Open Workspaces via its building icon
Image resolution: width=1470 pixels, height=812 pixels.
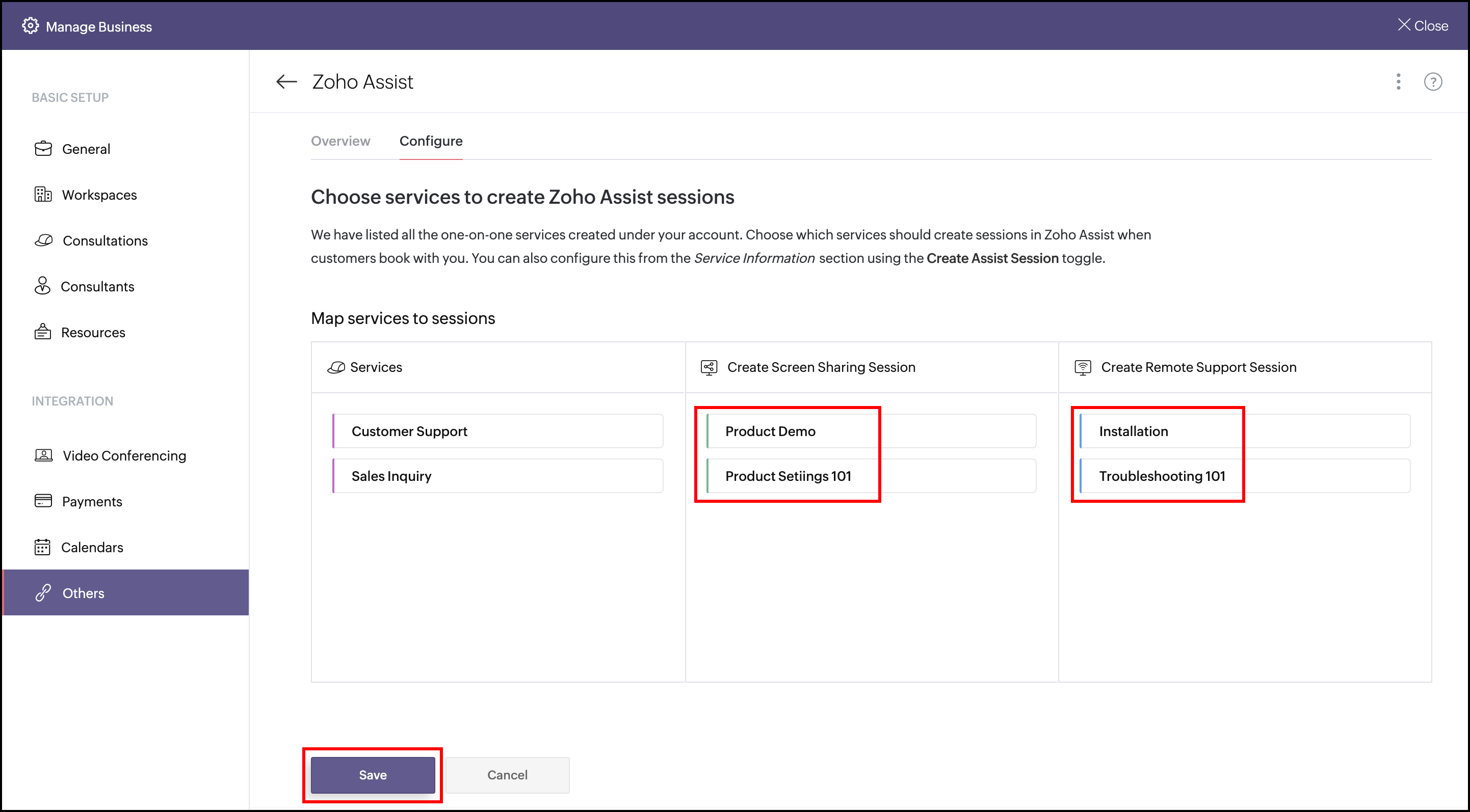tap(43, 195)
